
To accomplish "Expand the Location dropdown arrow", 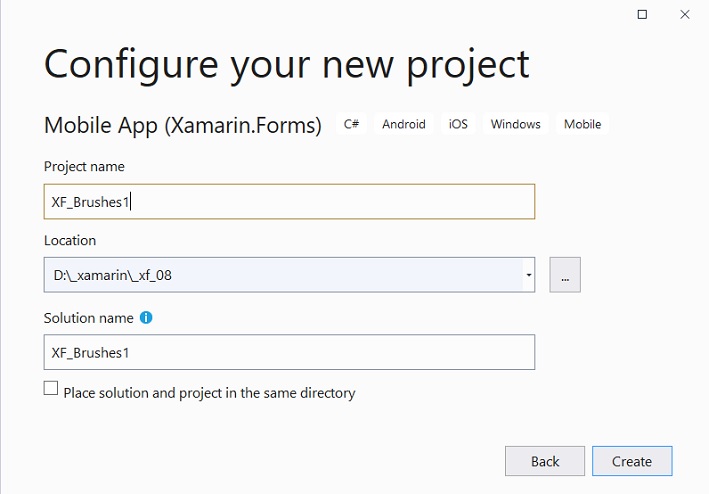I will click(x=529, y=275).
